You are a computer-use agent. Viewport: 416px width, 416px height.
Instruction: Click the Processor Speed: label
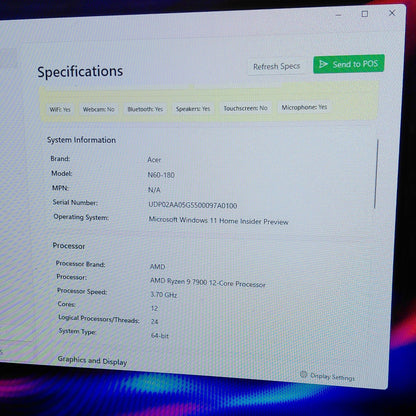coord(82,291)
